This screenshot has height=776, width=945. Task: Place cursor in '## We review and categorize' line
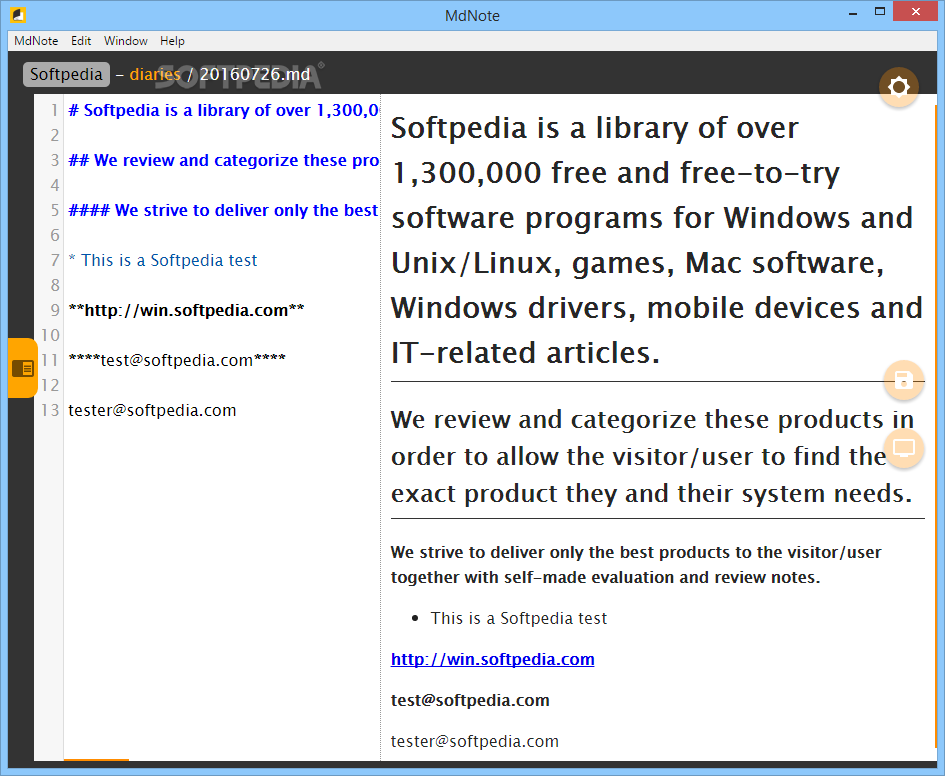click(x=224, y=160)
